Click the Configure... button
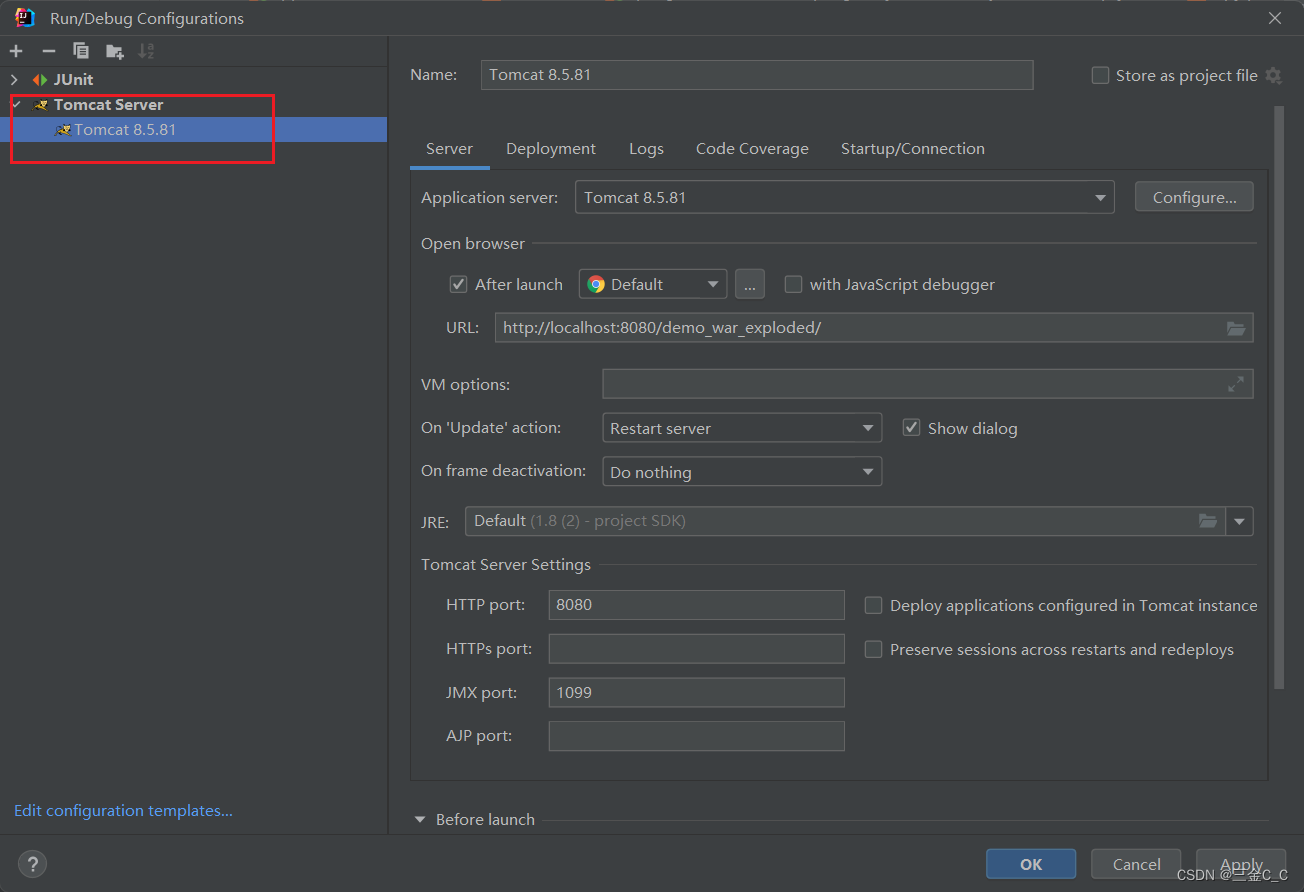 [1194, 197]
